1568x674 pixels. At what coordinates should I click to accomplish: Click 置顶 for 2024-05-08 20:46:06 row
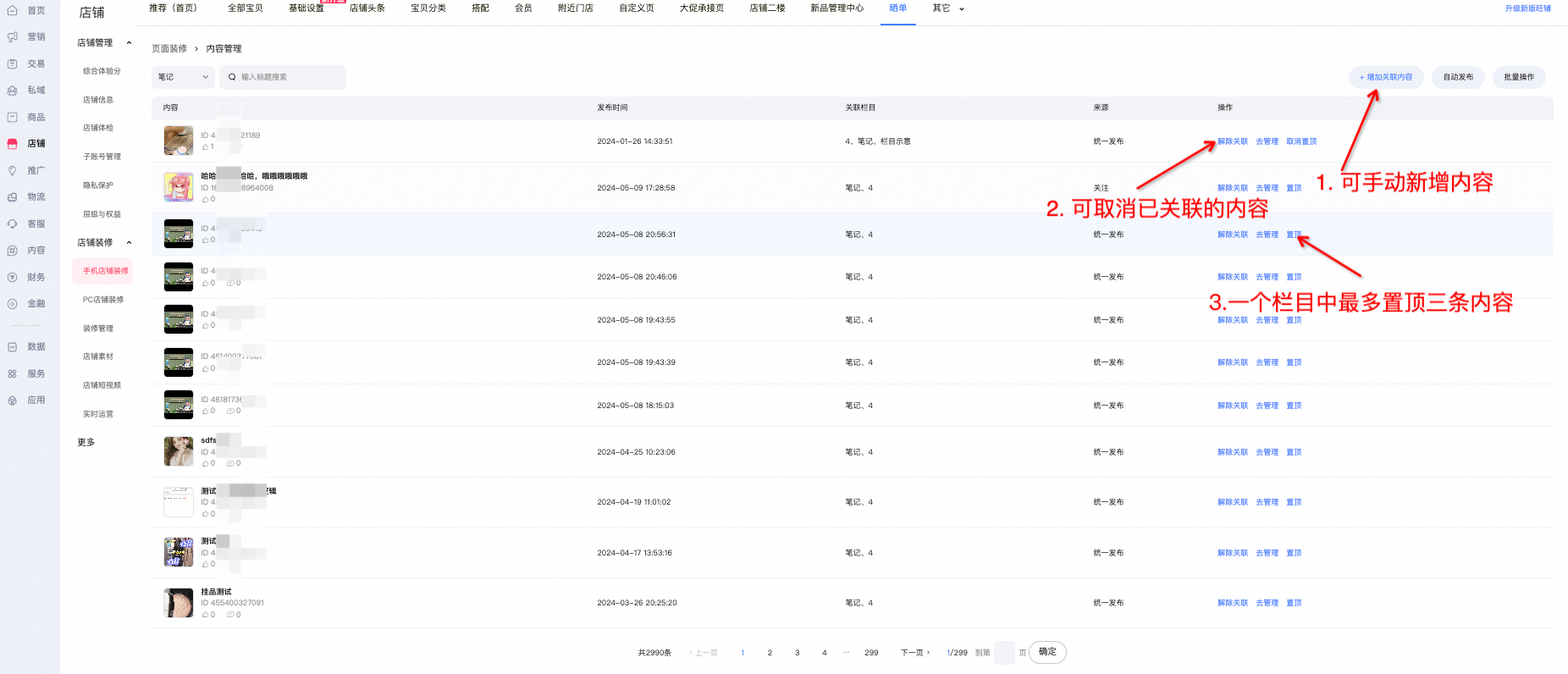tap(1294, 277)
